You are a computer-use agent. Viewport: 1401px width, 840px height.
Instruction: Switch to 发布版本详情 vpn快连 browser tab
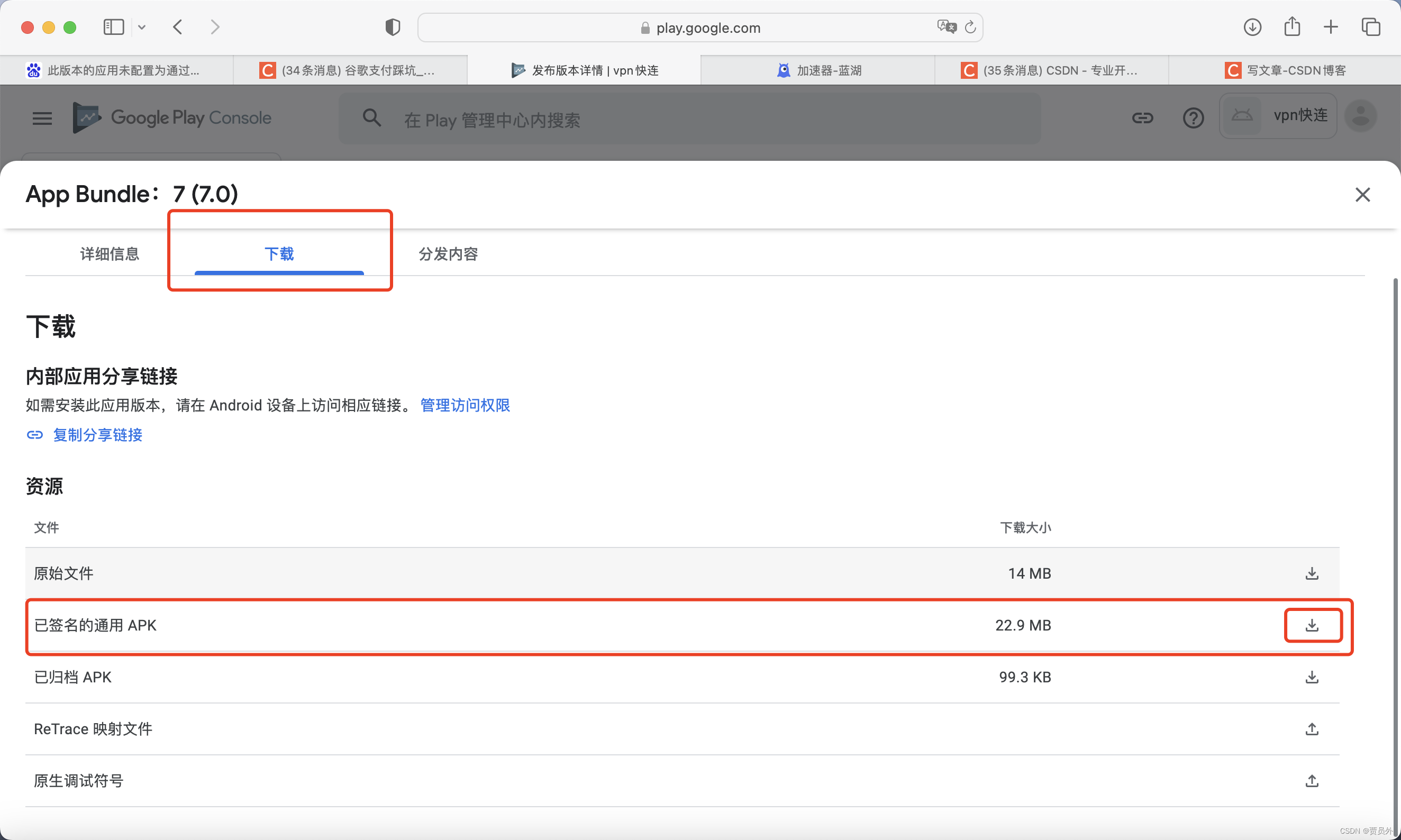click(x=584, y=70)
